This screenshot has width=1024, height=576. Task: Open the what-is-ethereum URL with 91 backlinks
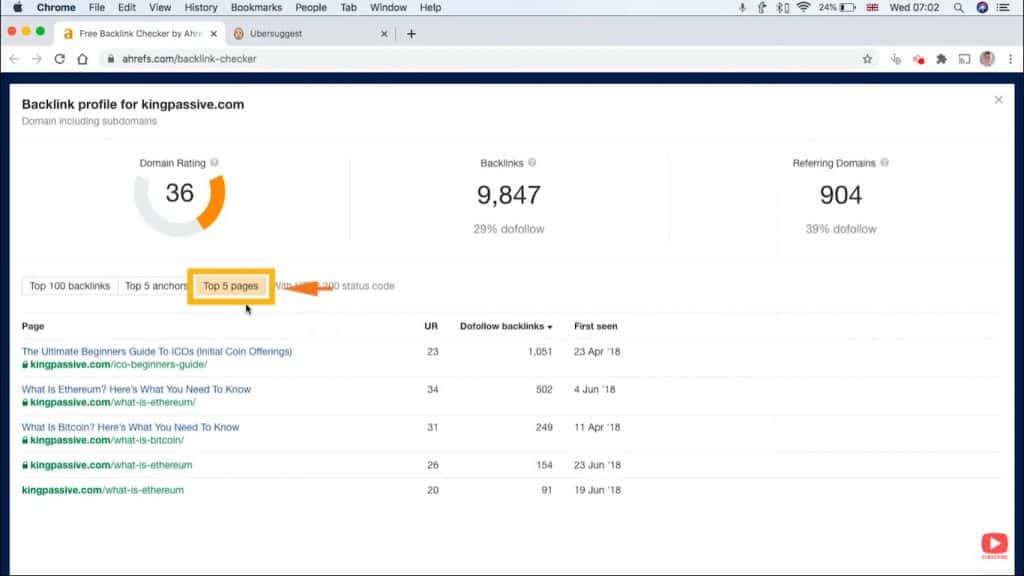point(103,490)
